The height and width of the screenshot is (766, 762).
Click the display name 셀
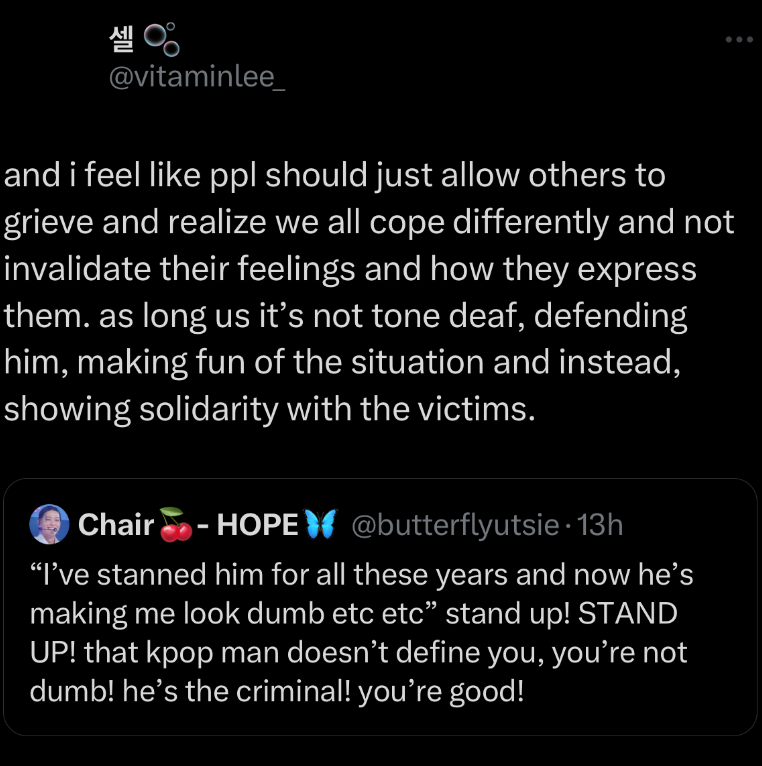pyautogui.click(x=121, y=38)
